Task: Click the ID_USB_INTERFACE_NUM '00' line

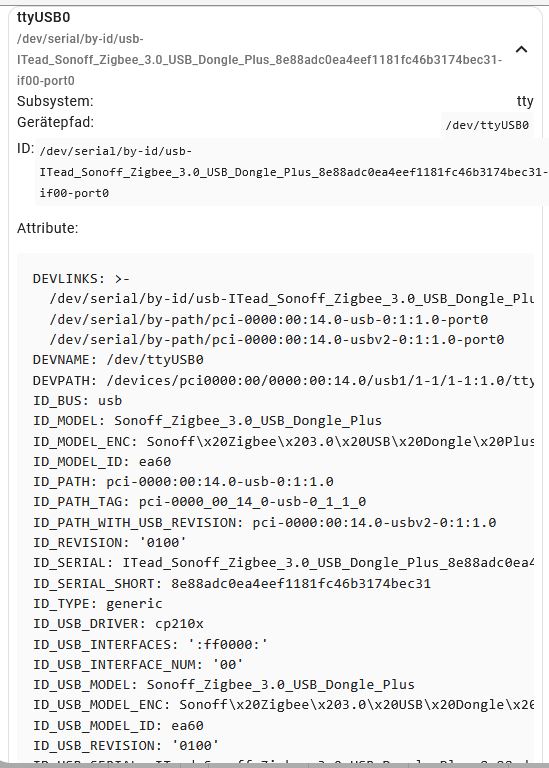Action: (138, 664)
